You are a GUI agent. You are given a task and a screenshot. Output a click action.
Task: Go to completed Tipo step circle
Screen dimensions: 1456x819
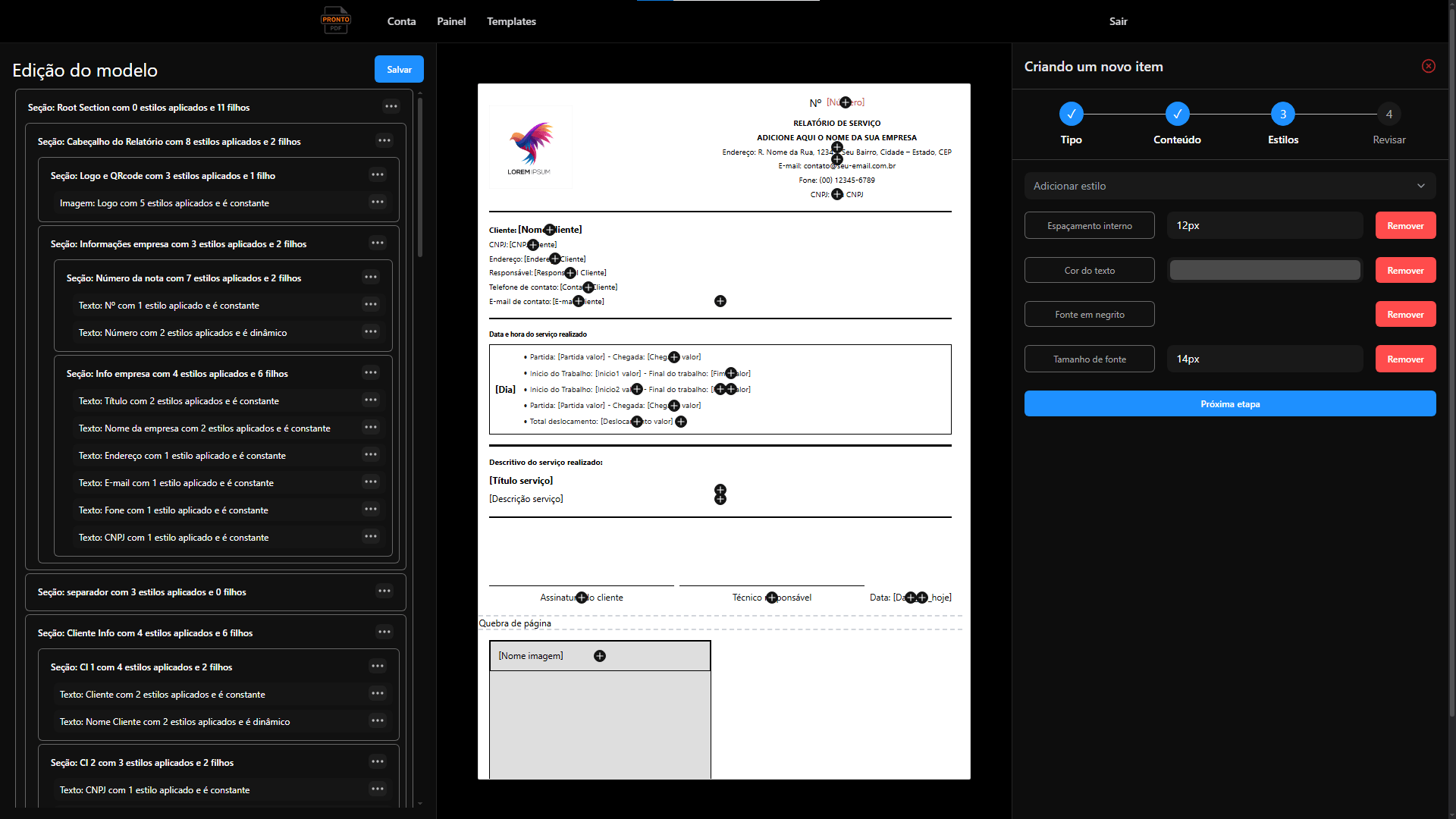(x=1071, y=115)
